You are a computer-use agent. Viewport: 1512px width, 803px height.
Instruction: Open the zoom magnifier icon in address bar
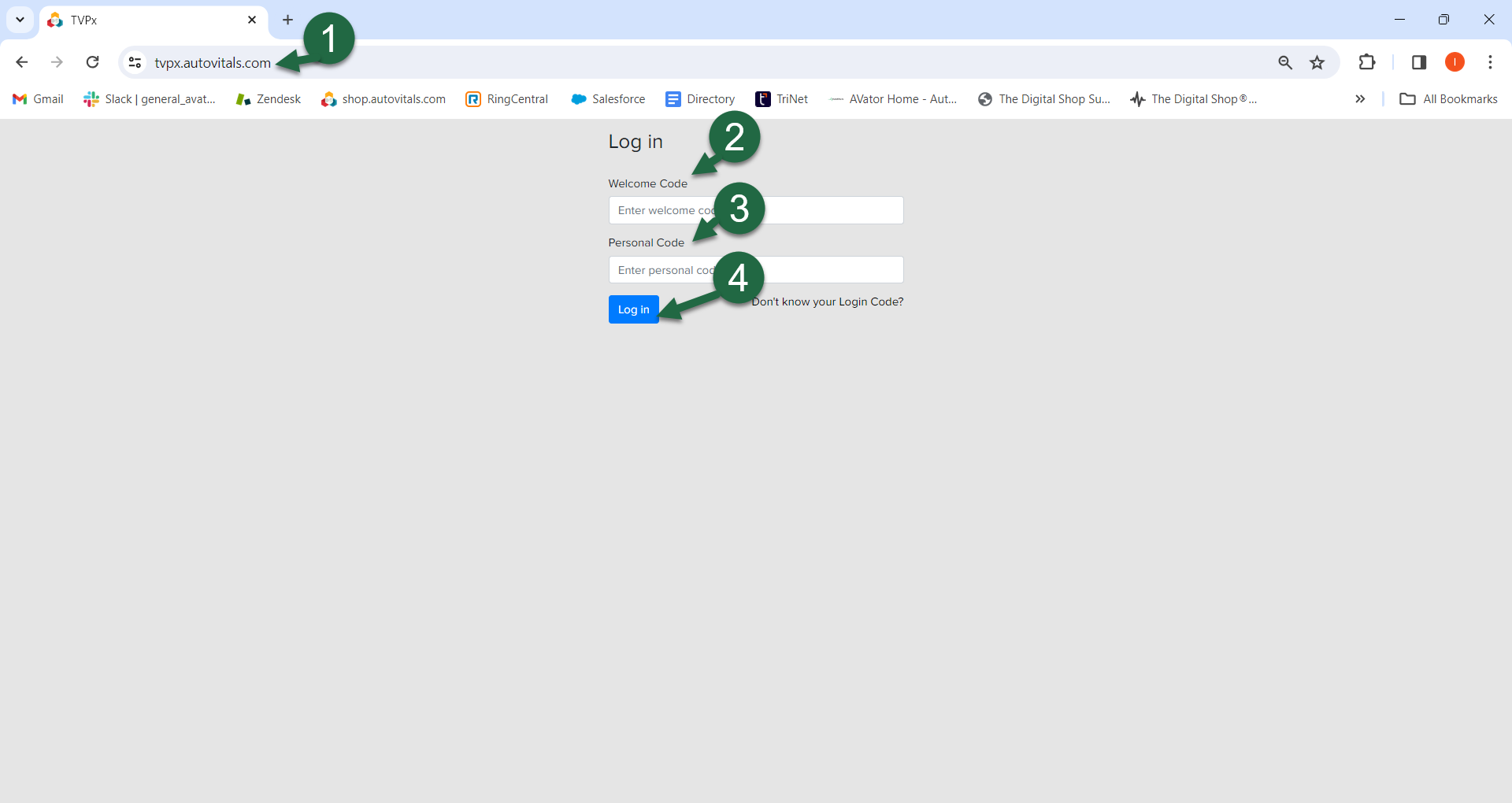pos(1285,62)
